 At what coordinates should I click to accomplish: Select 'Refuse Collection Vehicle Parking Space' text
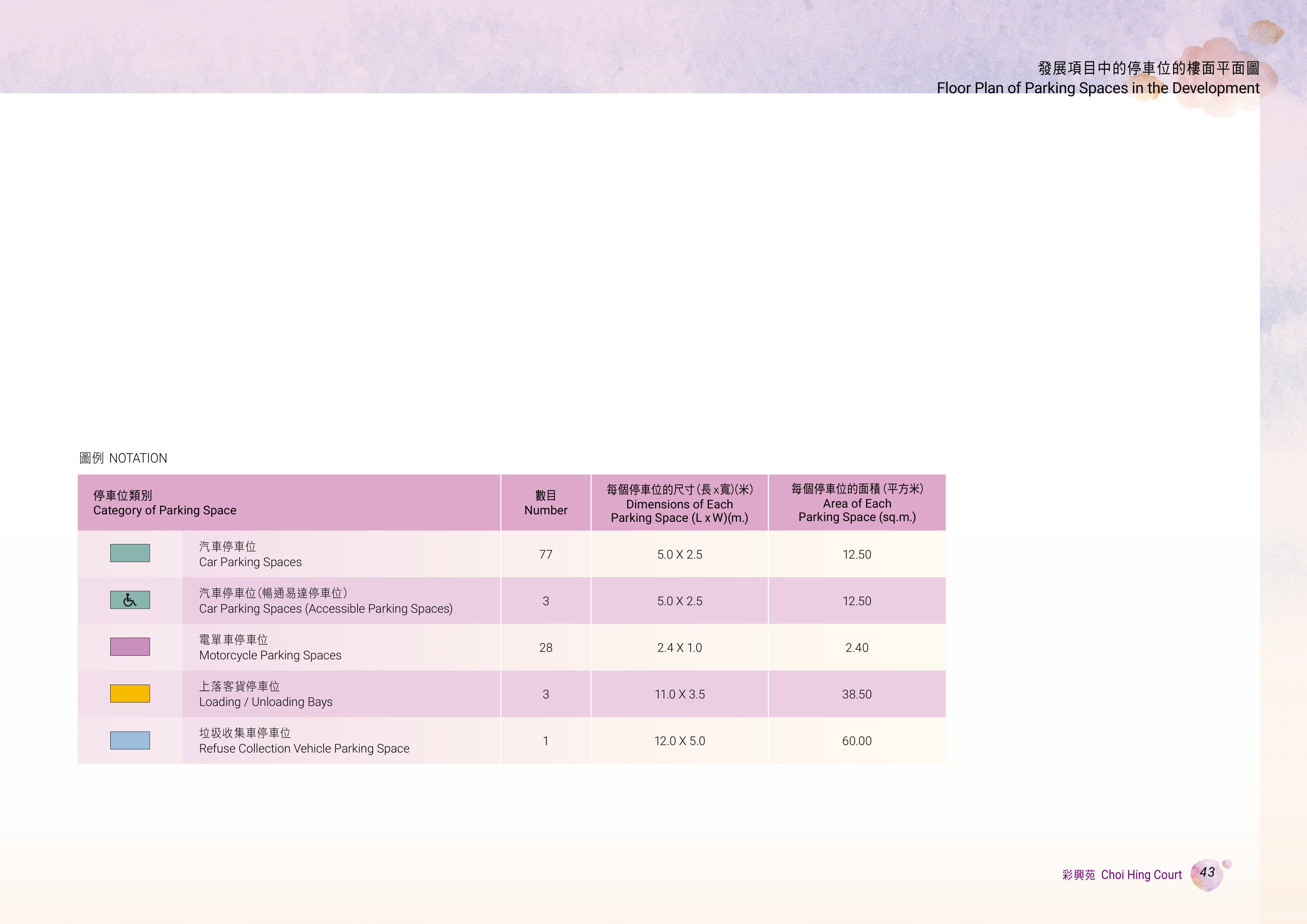pos(304,749)
